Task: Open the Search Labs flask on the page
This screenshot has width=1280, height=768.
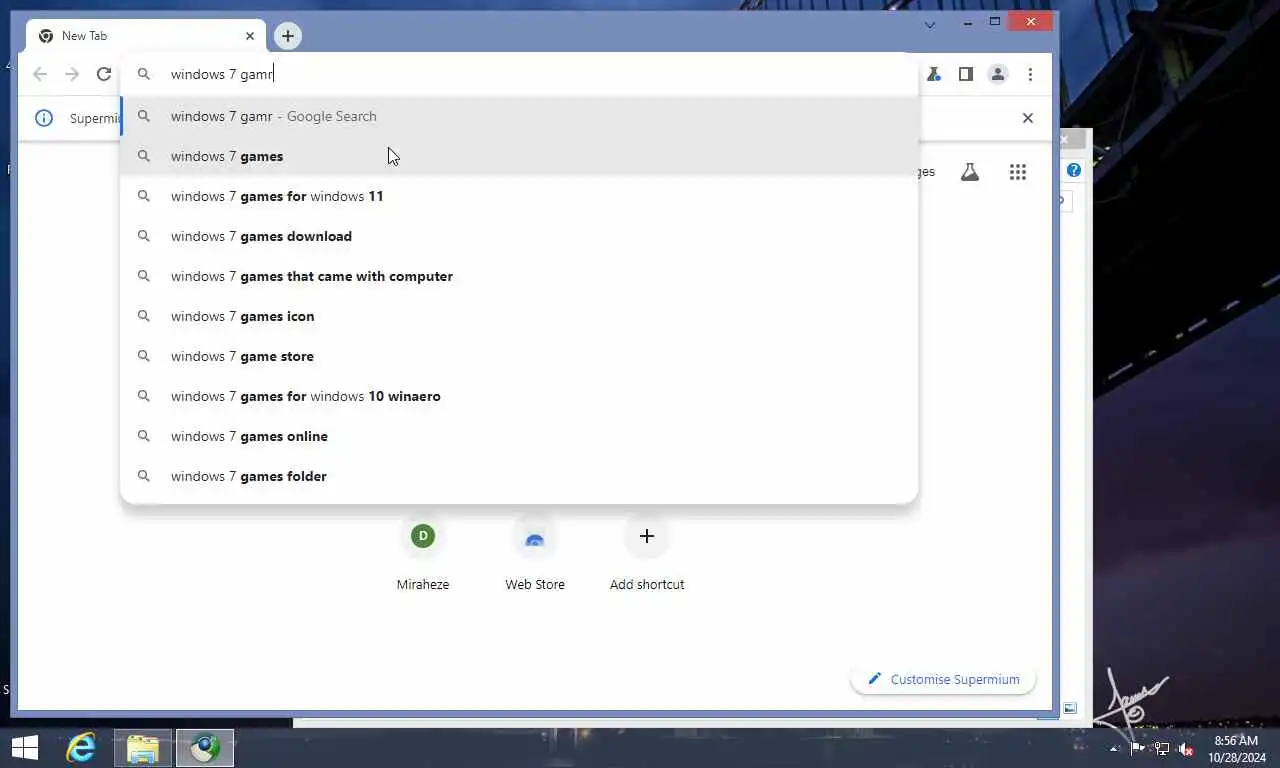Action: 970,172
